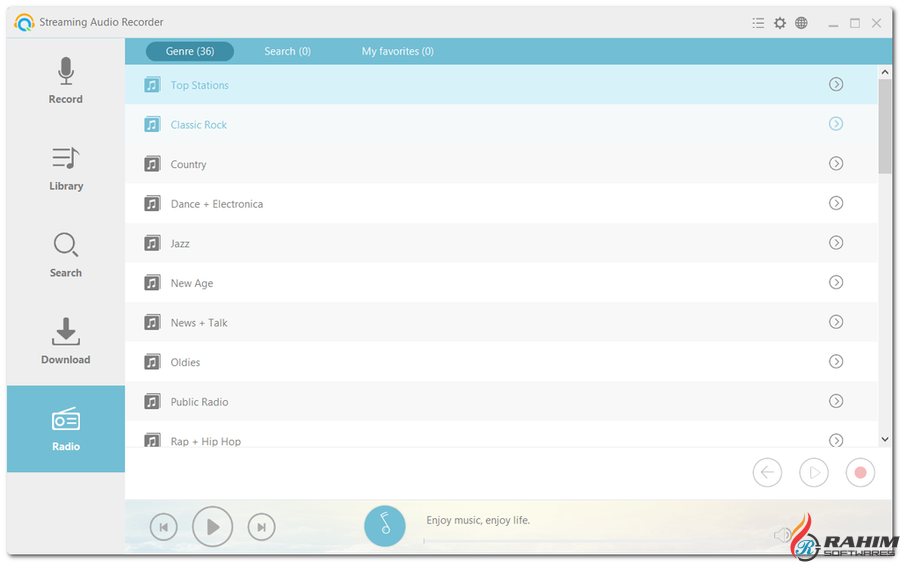Select the "New Age" genre text
Image resolution: width=900 pixels, height=562 pixels.
[192, 283]
